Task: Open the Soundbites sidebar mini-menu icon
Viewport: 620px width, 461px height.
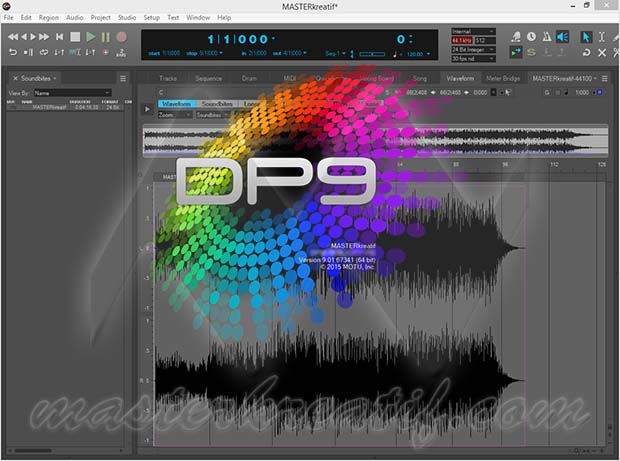Action: click(123, 78)
